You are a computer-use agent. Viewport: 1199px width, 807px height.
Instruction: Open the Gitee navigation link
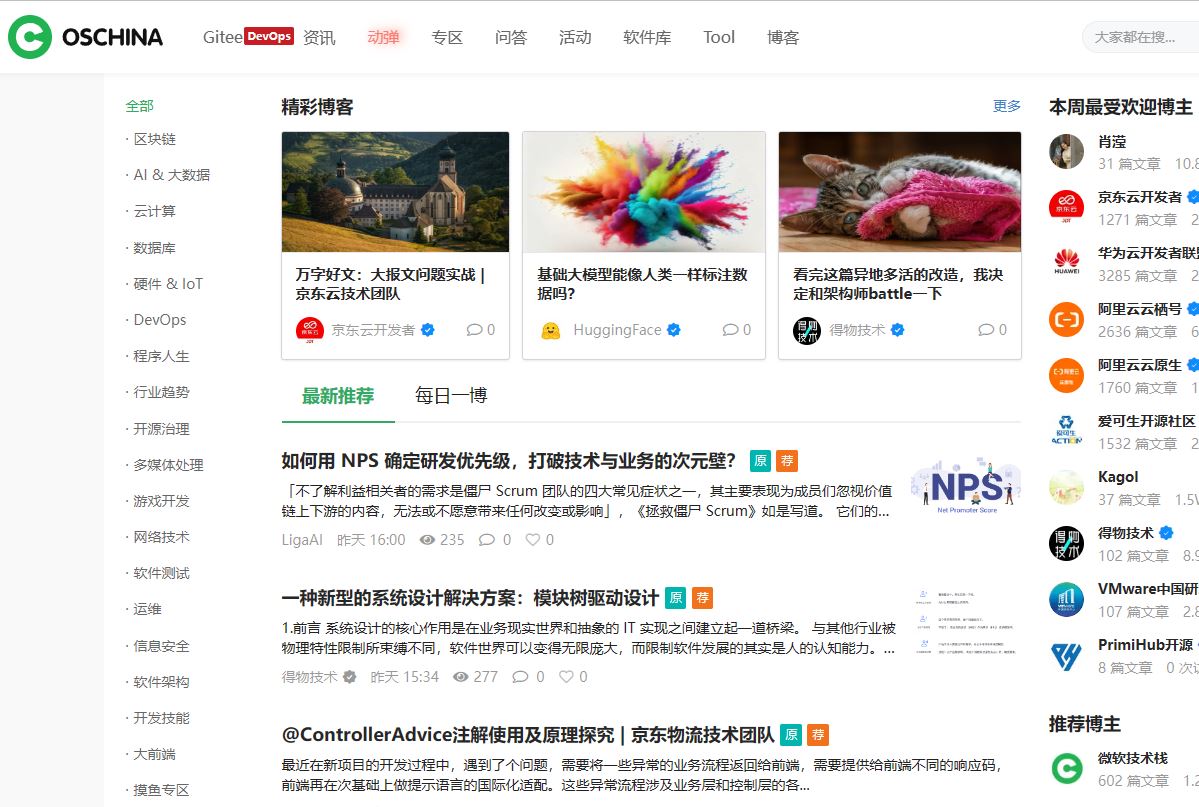(223, 37)
